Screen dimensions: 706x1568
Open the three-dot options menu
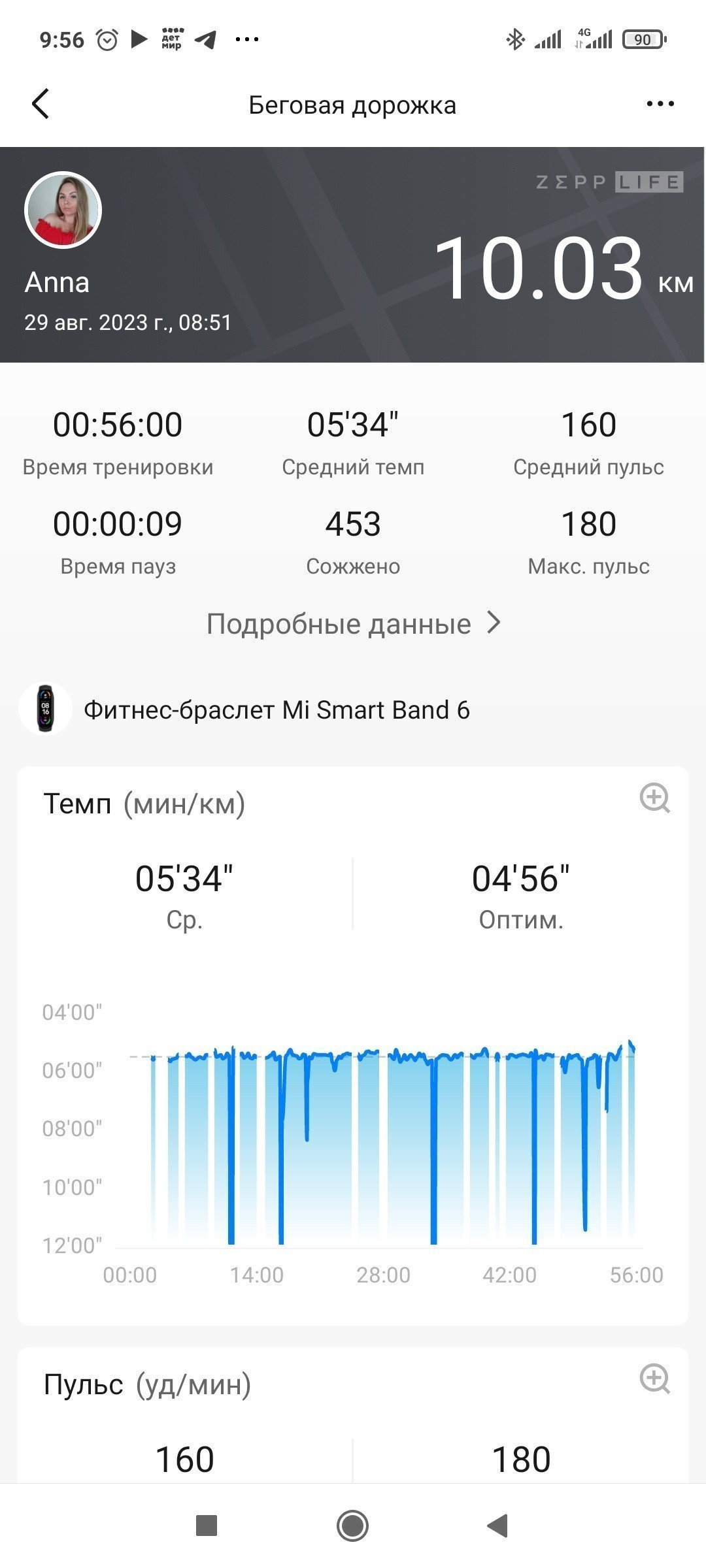point(660,104)
